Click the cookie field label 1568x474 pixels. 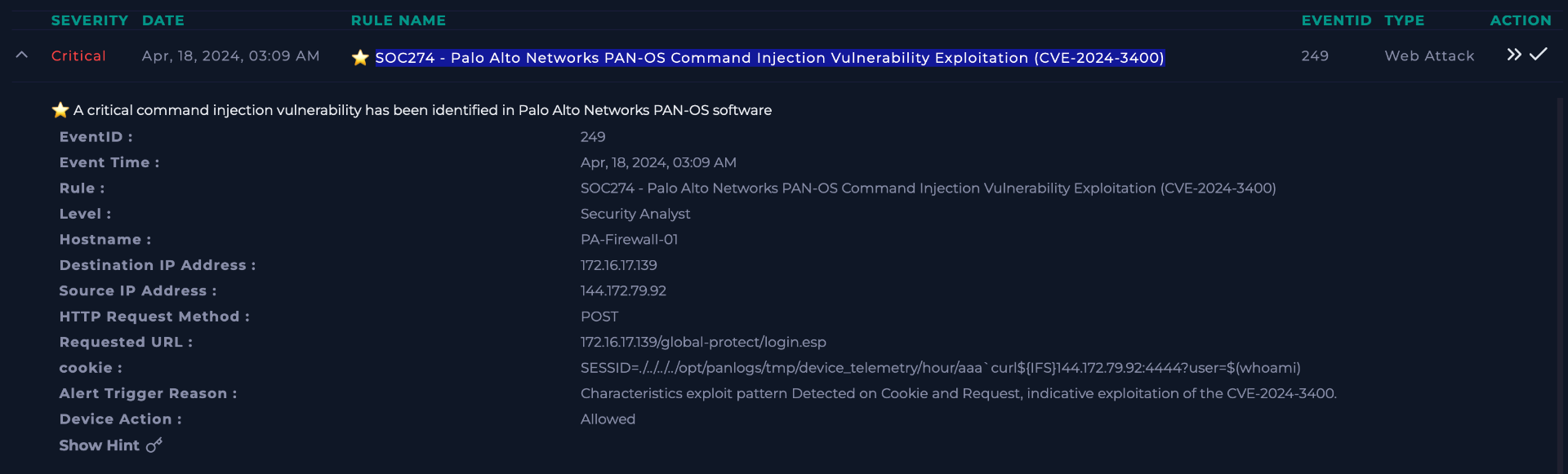pos(91,368)
